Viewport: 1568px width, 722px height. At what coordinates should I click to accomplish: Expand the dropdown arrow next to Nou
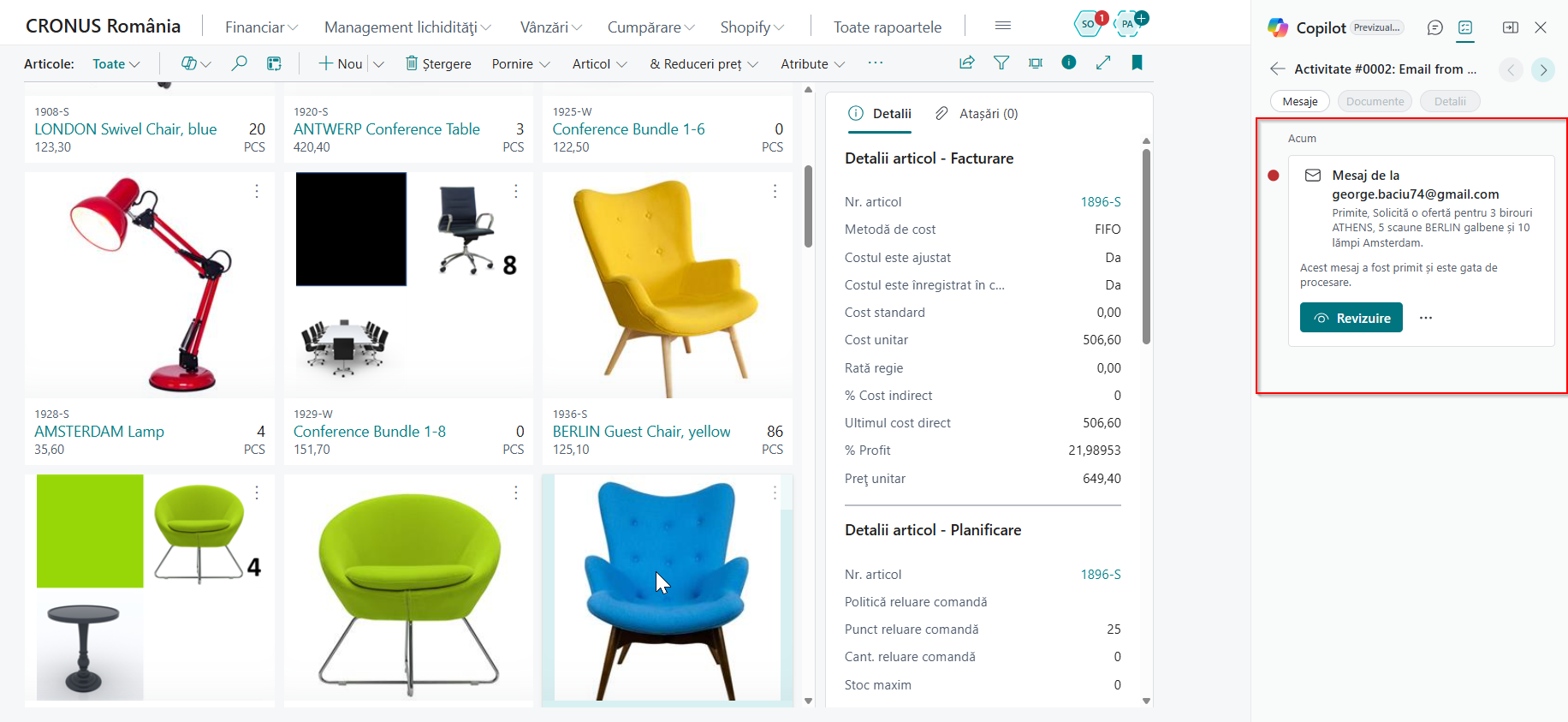click(x=379, y=64)
